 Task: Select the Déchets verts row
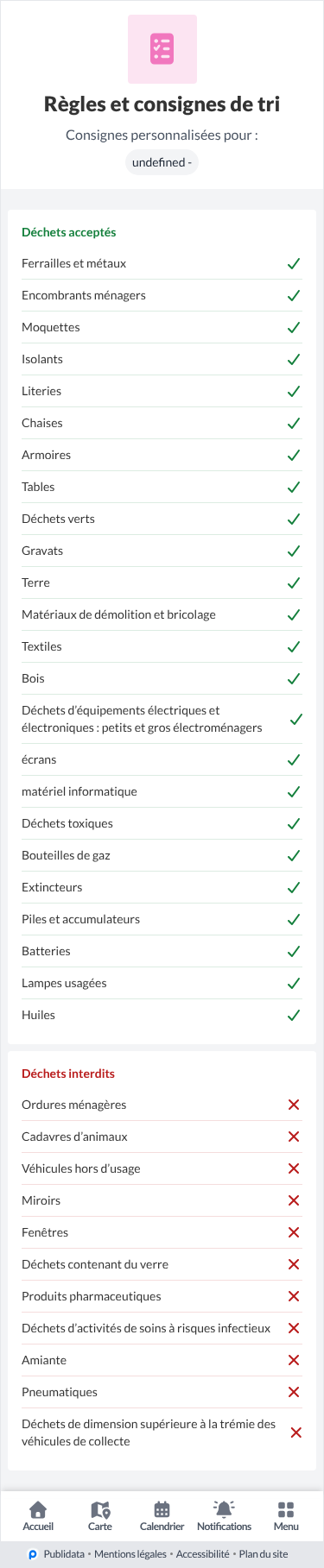point(162,519)
